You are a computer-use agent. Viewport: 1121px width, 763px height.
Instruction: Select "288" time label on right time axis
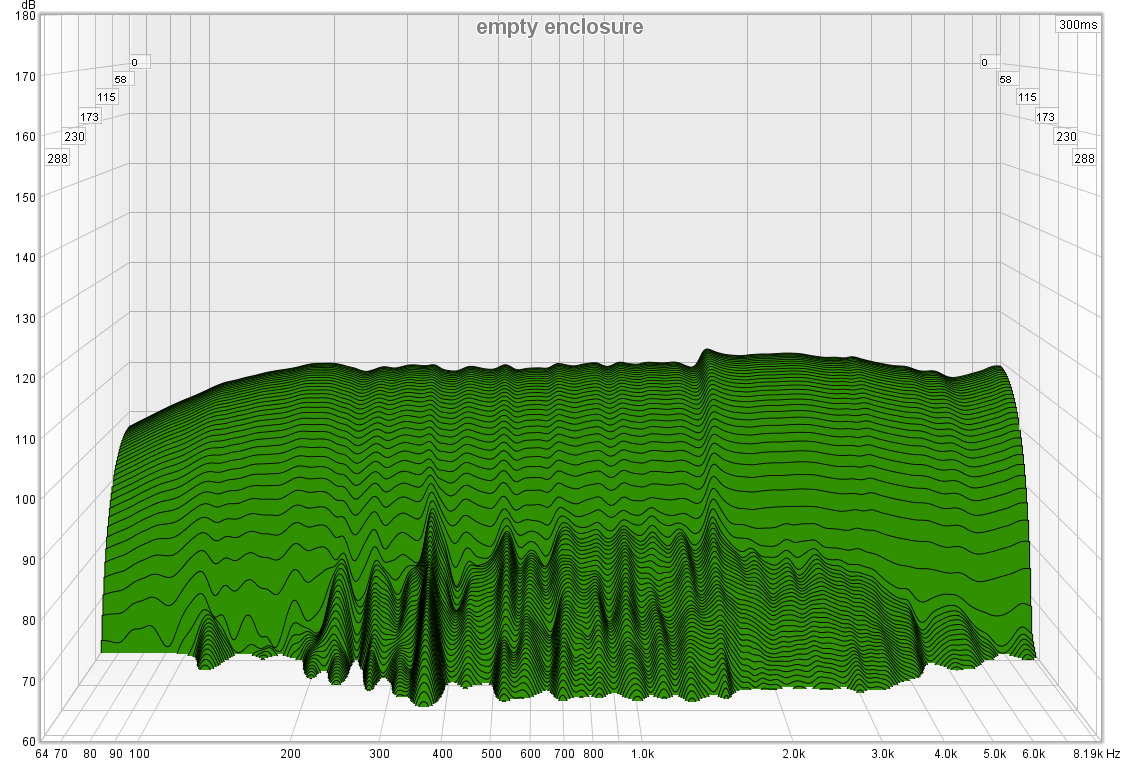click(1084, 158)
